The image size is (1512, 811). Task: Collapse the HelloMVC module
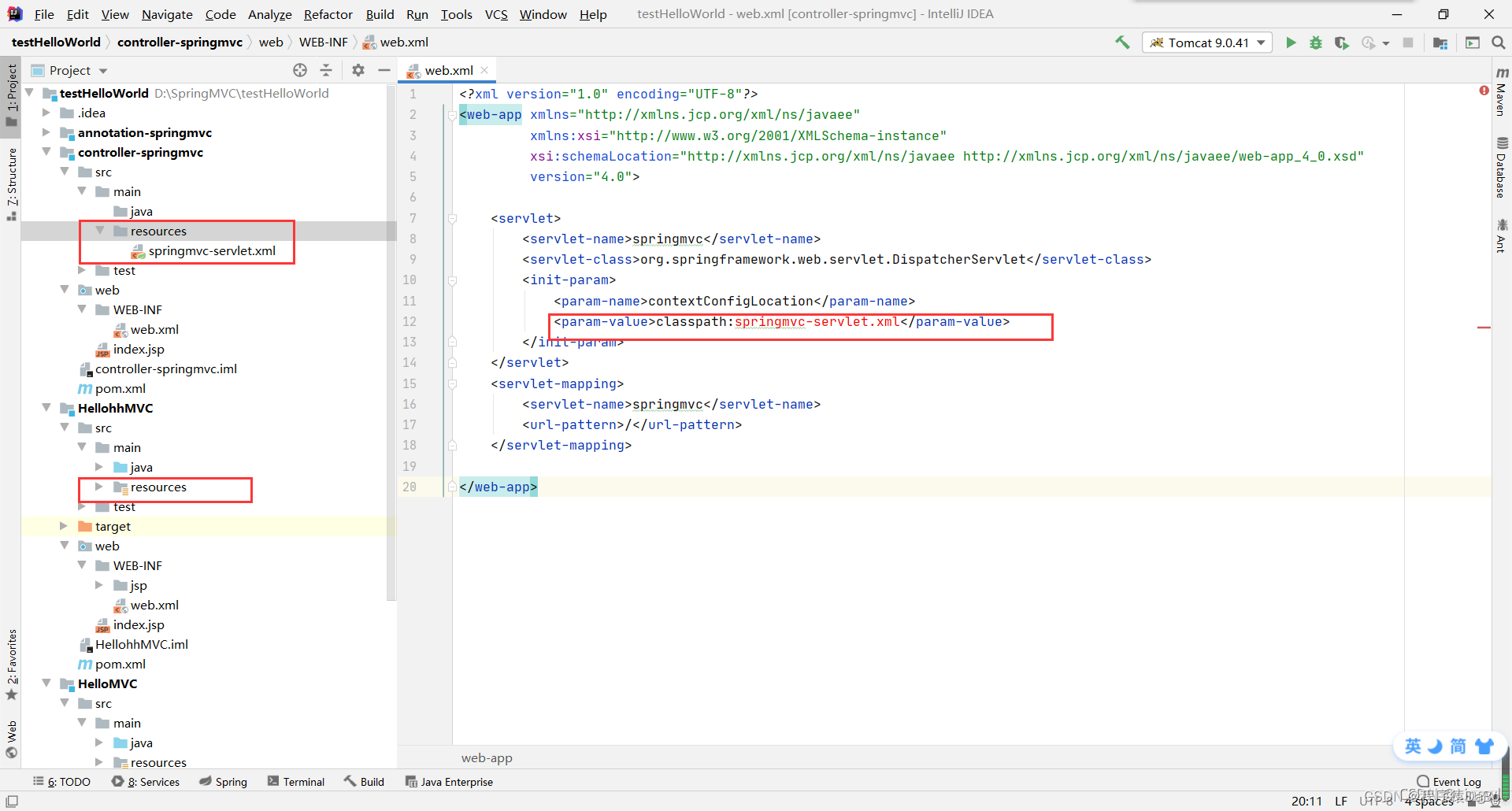(46, 683)
